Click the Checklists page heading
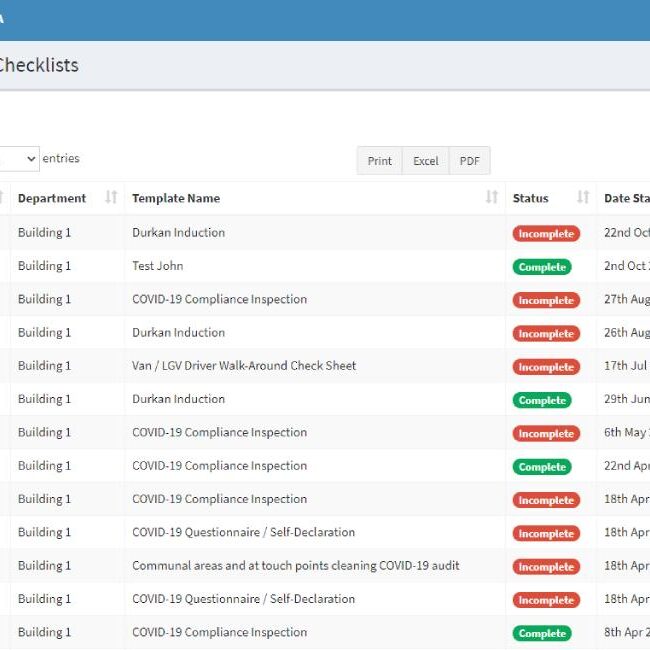650x650 pixels. pyautogui.click(x=38, y=65)
